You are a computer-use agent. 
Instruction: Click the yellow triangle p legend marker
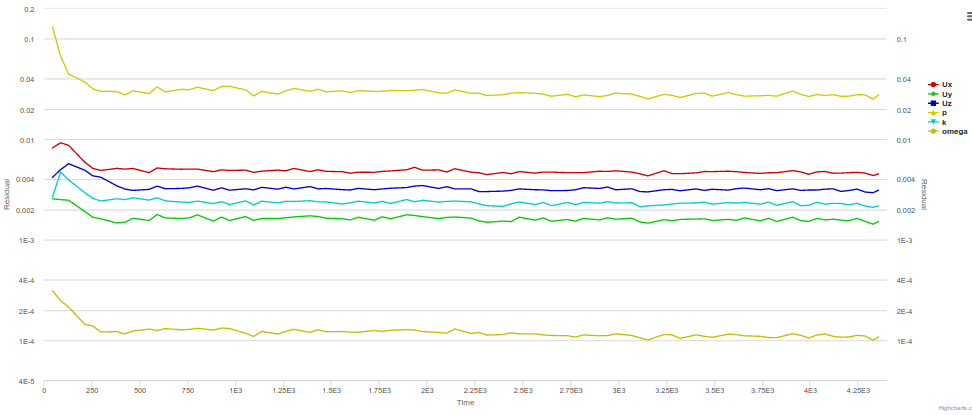(934, 113)
